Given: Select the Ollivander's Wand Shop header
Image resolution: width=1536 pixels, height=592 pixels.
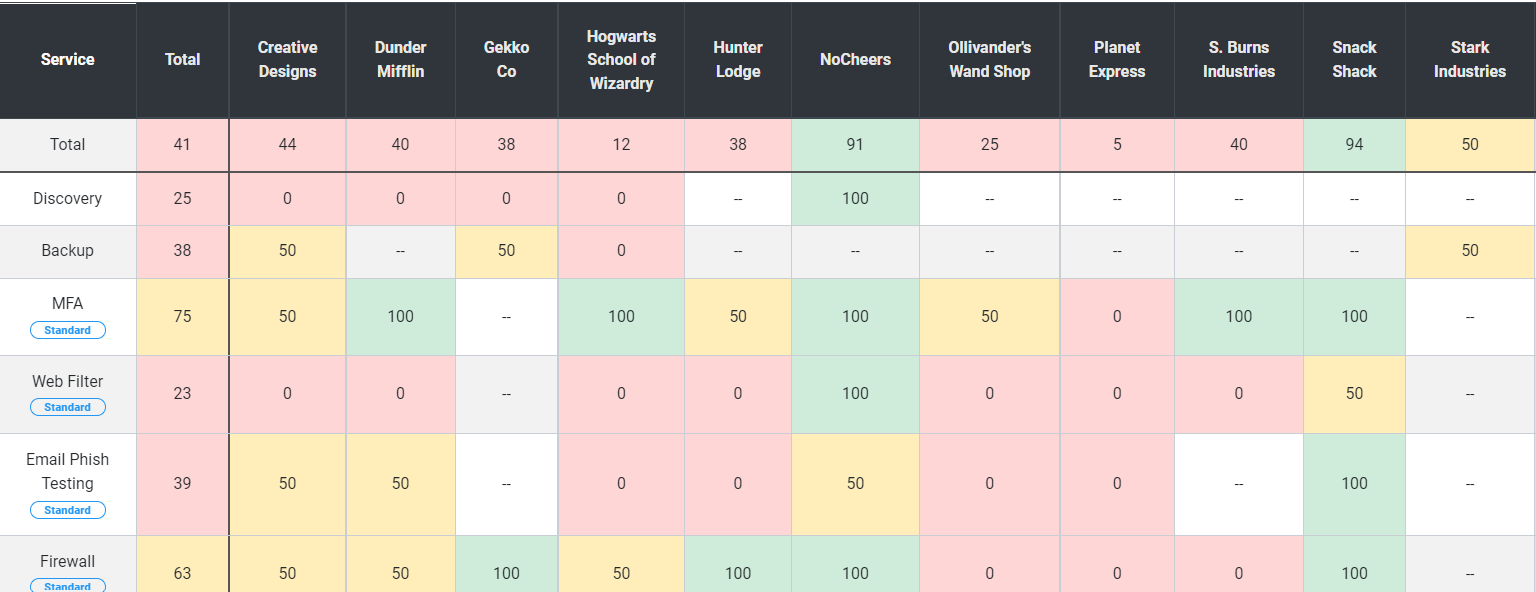Looking at the screenshot, I should [989, 60].
